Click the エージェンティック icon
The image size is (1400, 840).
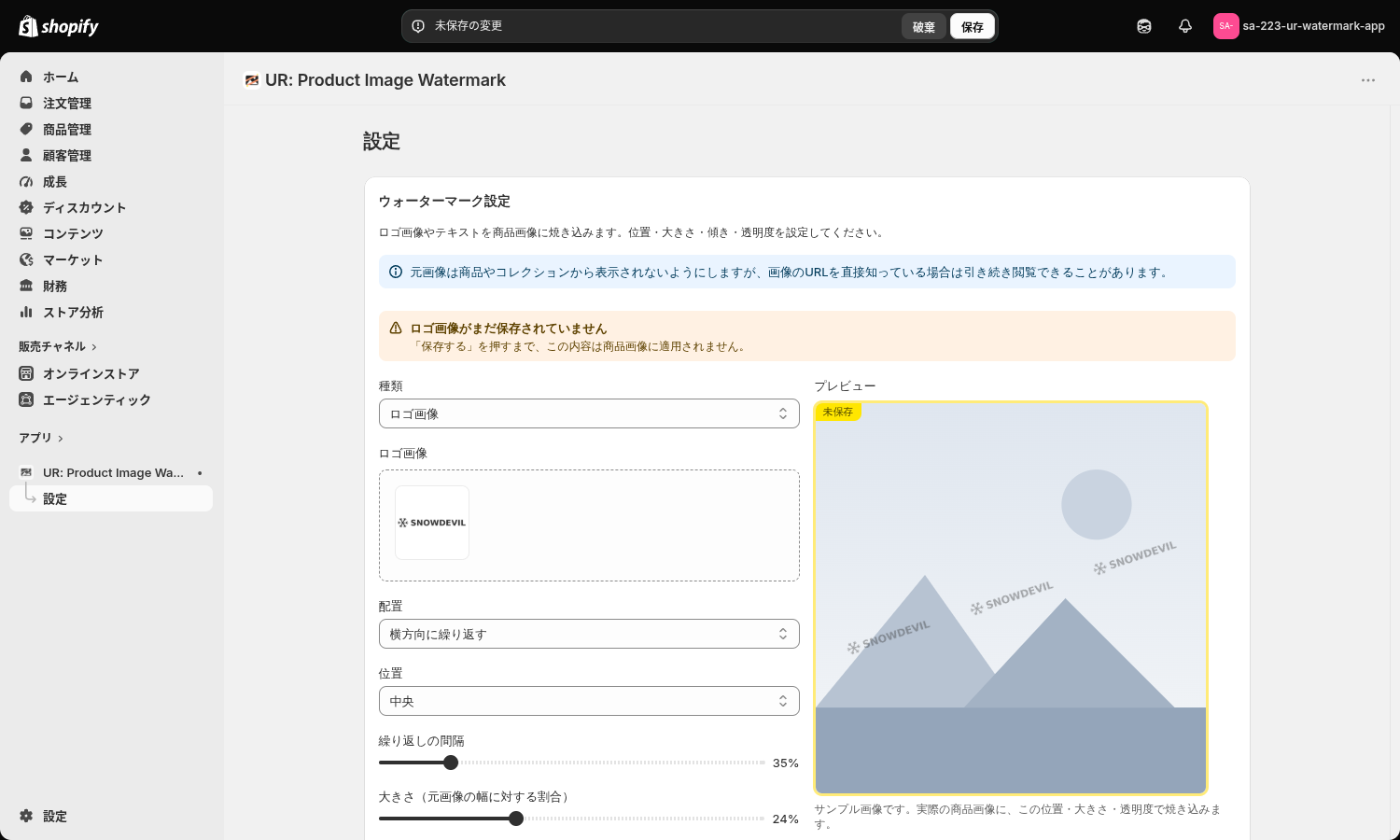click(x=26, y=399)
